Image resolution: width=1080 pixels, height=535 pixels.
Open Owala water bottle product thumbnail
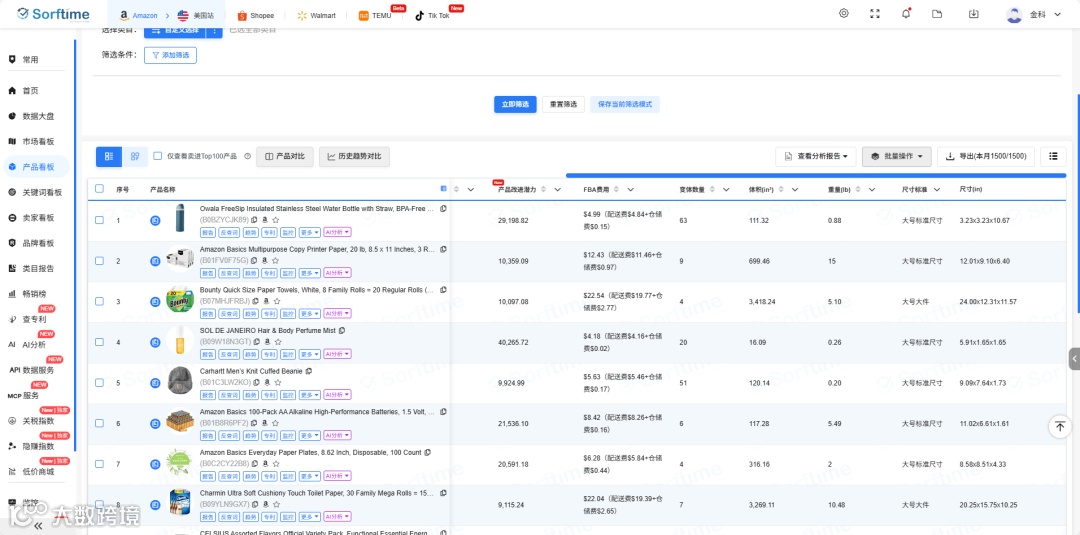pos(180,218)
